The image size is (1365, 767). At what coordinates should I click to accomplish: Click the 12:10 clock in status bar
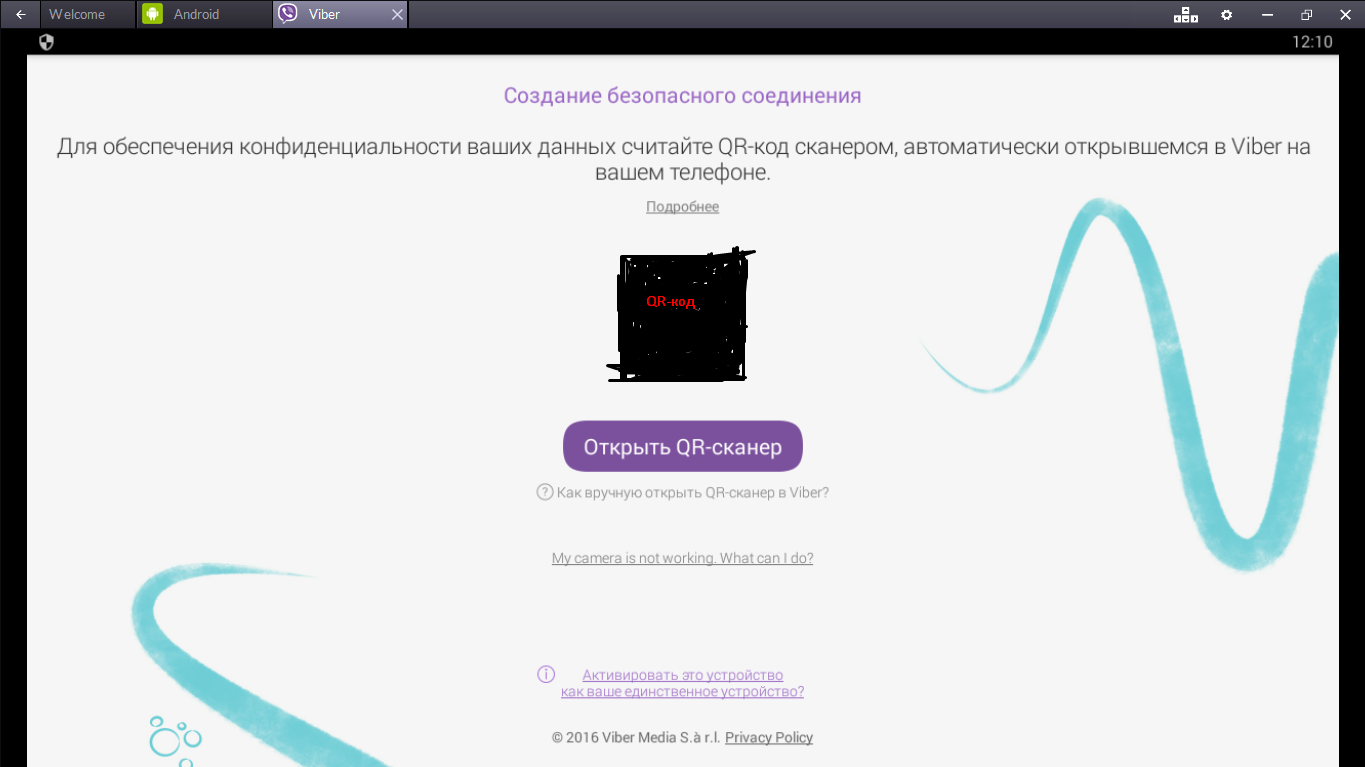[1312, 42]
